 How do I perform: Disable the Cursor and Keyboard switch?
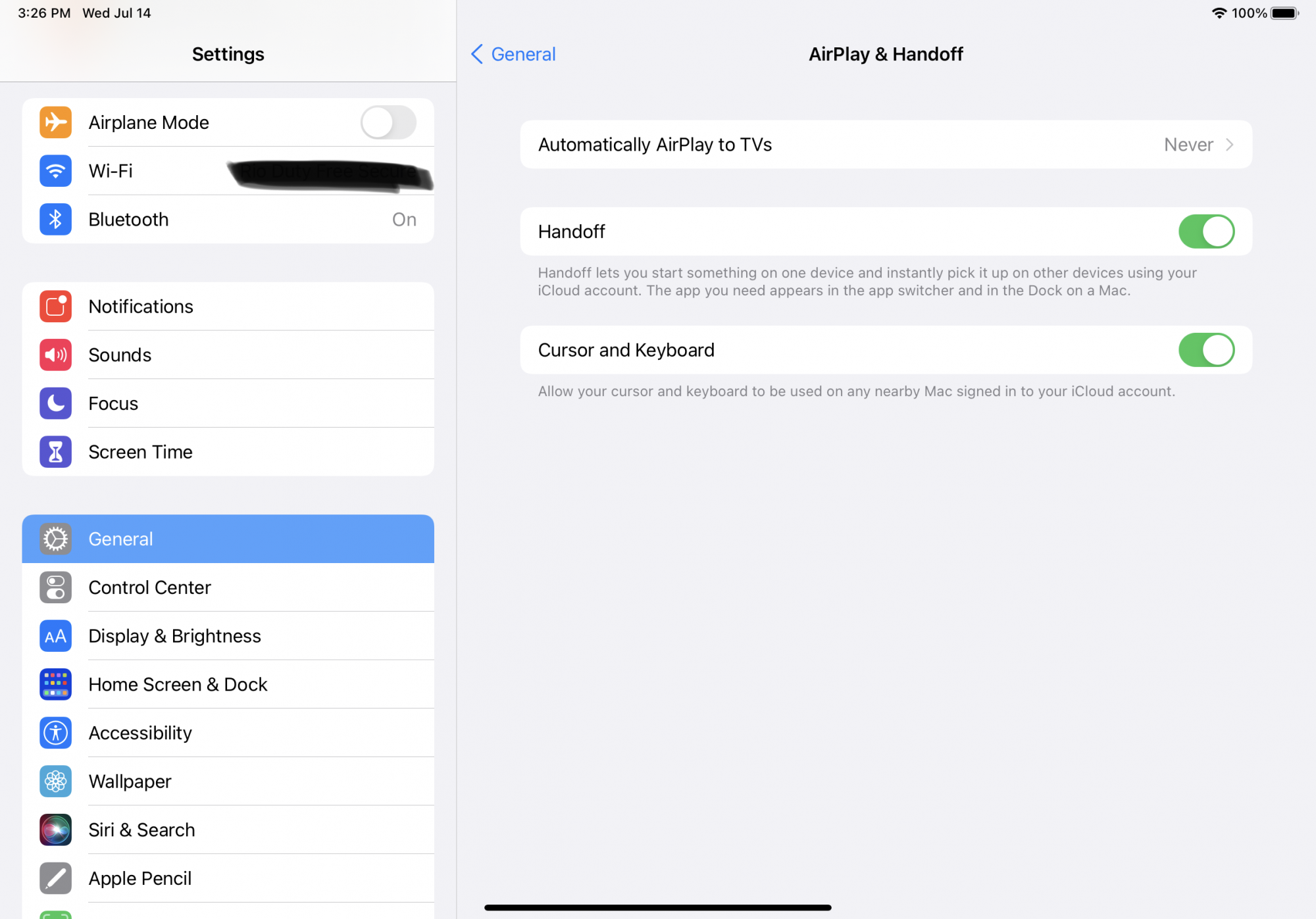(1205, 350)
